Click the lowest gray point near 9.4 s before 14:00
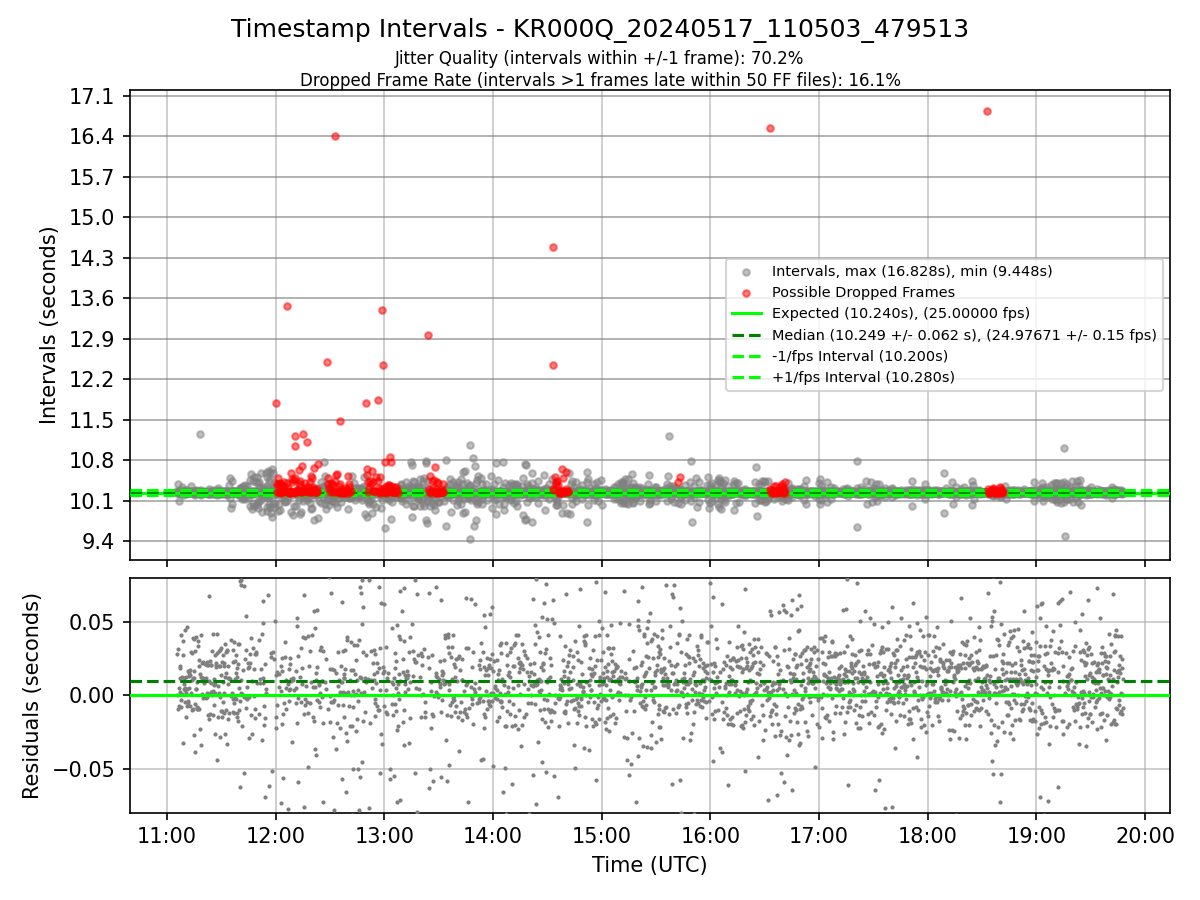 (470, 539)
